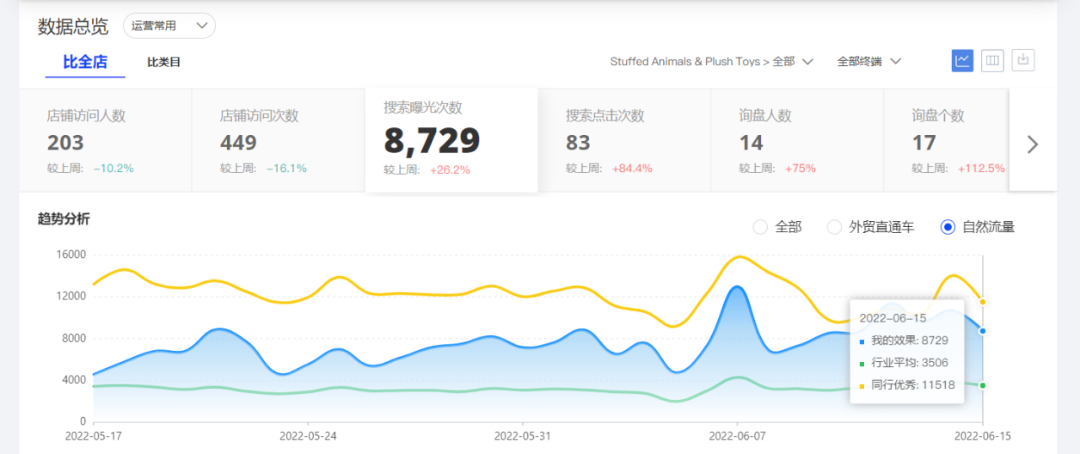This screenshot has width=1080, height=454.
Task: Click the -16.1% weekly change value
Action: pos(287,168)
